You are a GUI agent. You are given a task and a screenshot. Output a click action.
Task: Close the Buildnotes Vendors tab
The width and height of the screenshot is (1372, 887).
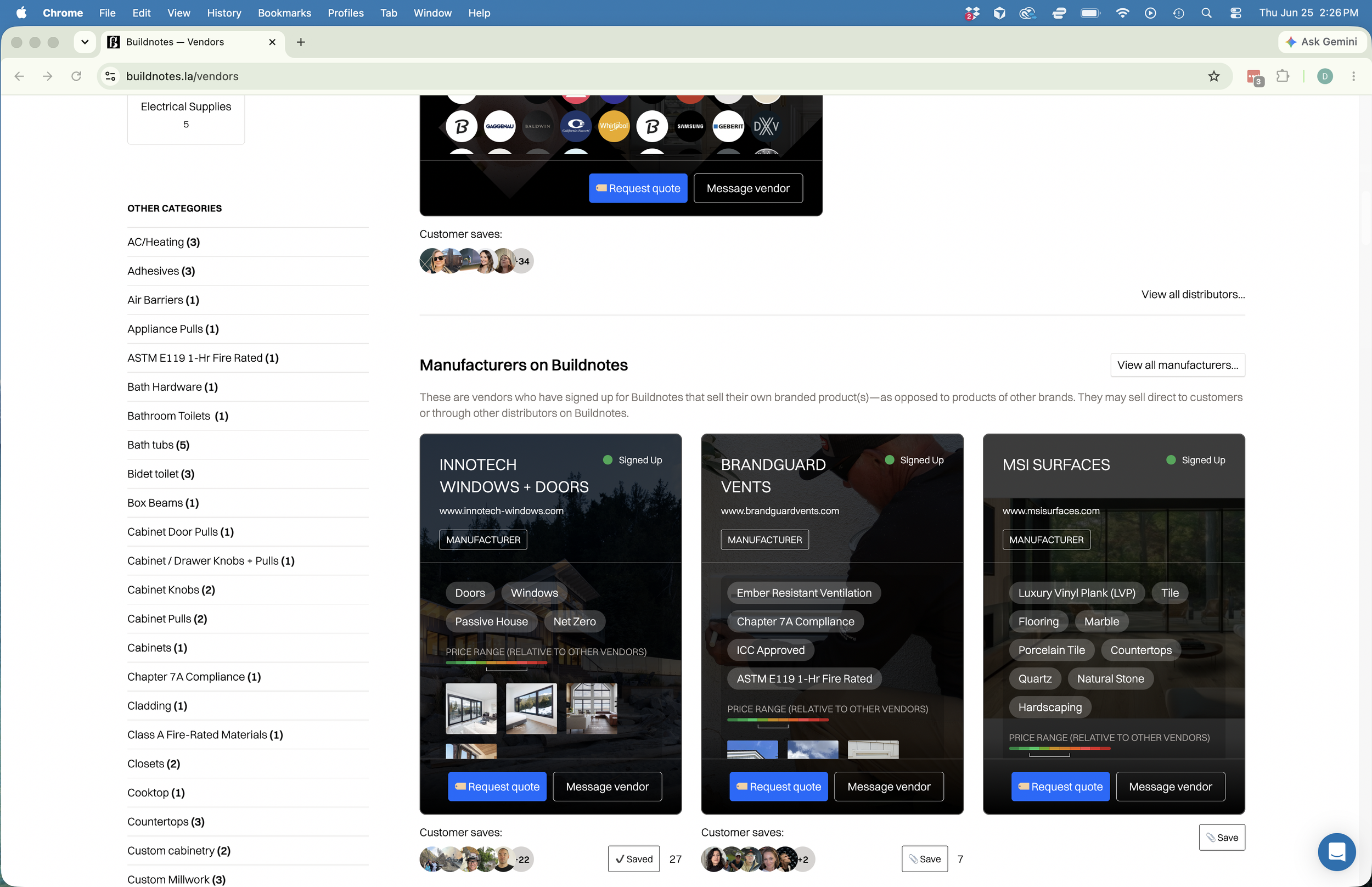[272, 42]
